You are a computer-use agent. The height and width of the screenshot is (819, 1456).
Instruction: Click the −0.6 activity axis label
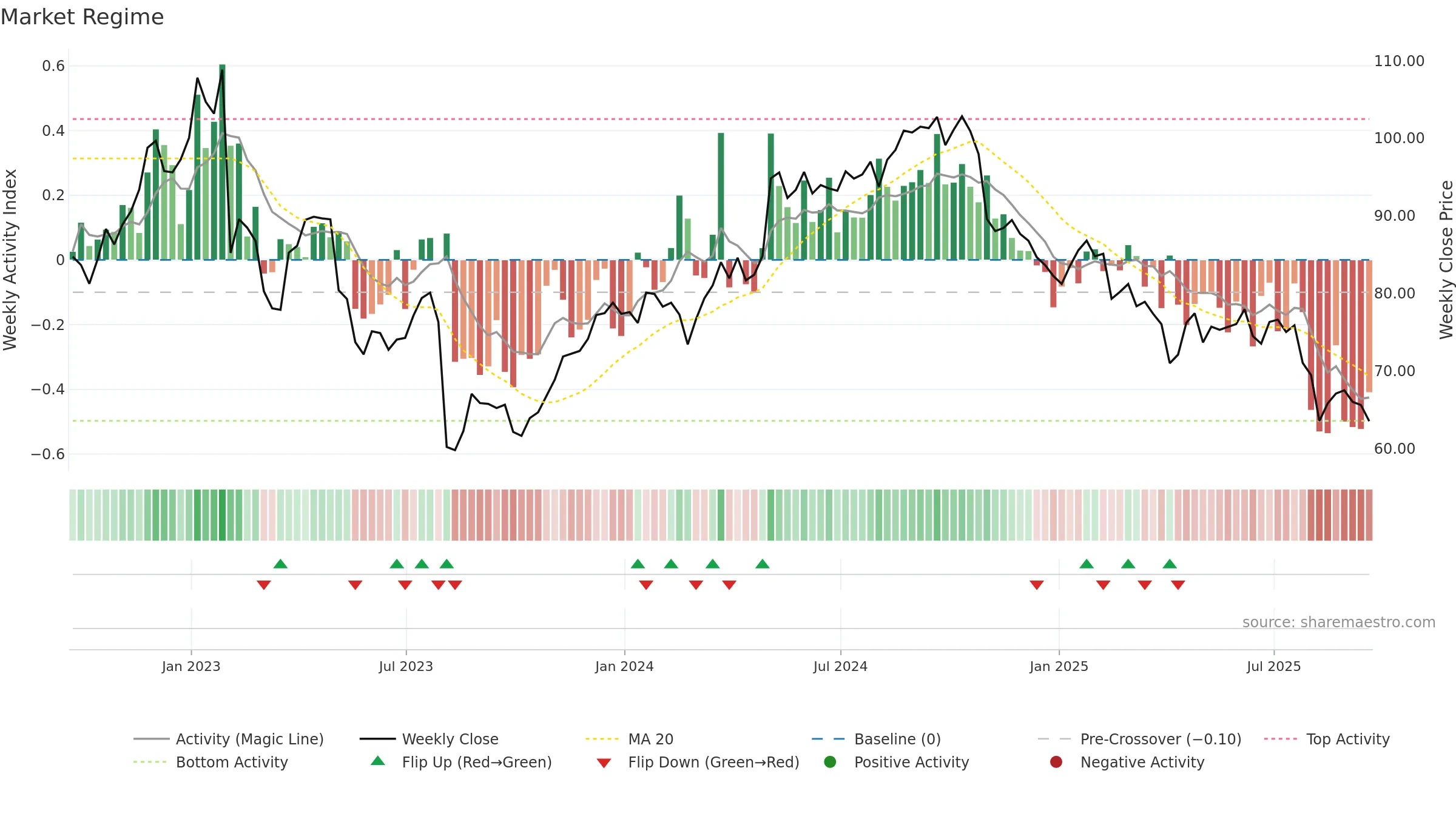coord(48,454)
